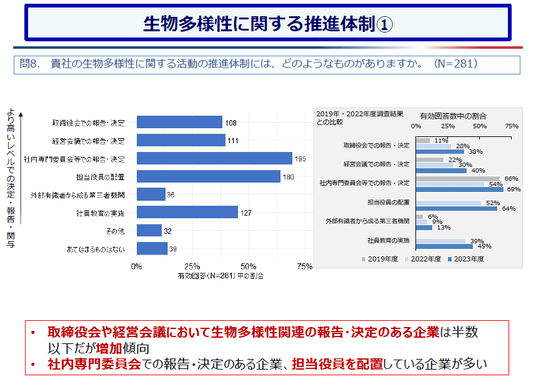Click the 2022年度 legend light-blue swatch
This screenshot has height=389, width=536.
(x=407, y=259)
